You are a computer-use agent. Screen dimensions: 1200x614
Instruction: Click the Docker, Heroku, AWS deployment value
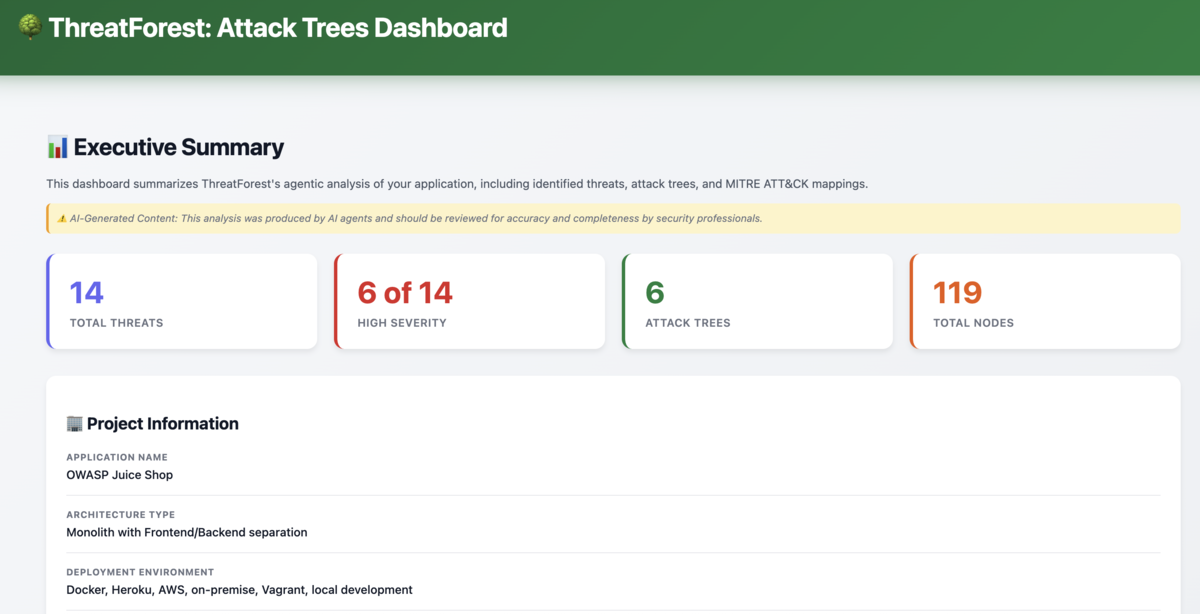pyautogui.click(x=239, y=590)
